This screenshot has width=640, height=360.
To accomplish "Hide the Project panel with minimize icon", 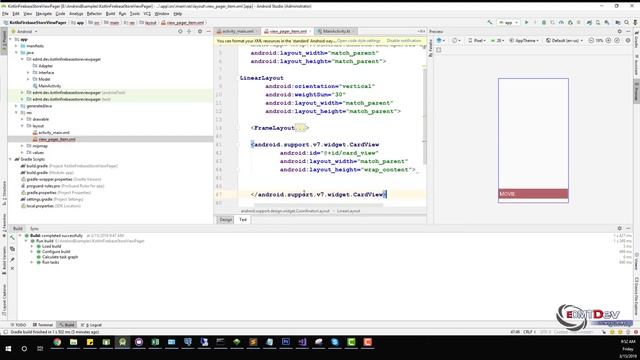I will 209,31.
